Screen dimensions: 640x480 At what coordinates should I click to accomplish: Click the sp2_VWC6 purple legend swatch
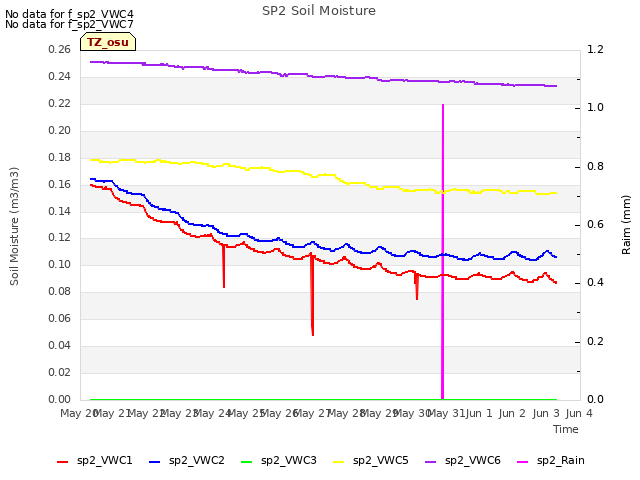pos(431,462)
